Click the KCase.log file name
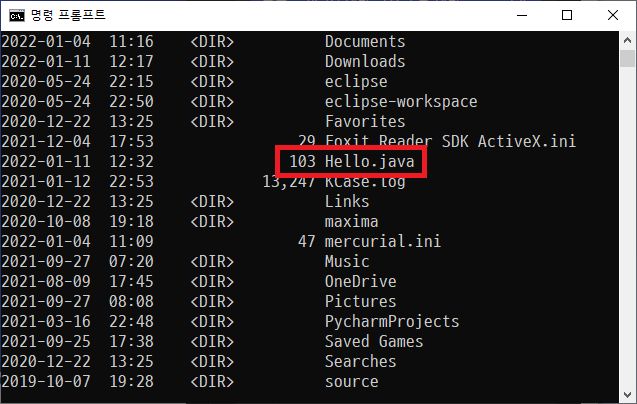The height and width of the screenshot is (404, 637). pyautogui.click(x=365, y=181)
